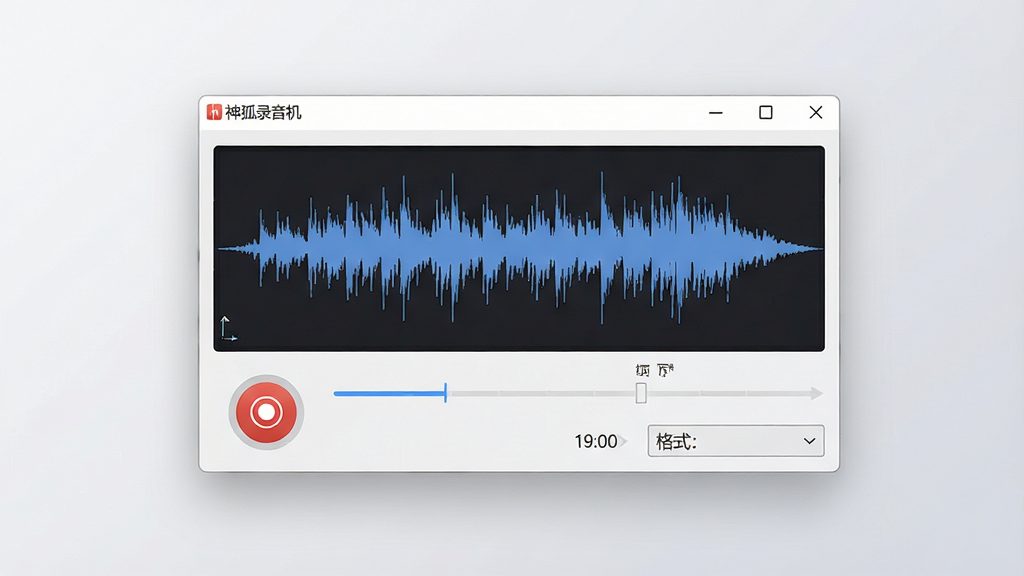Click the axis icon in waveform corner
The image size is (1024, 576).
pyautogui.click(x=227, y=328)
